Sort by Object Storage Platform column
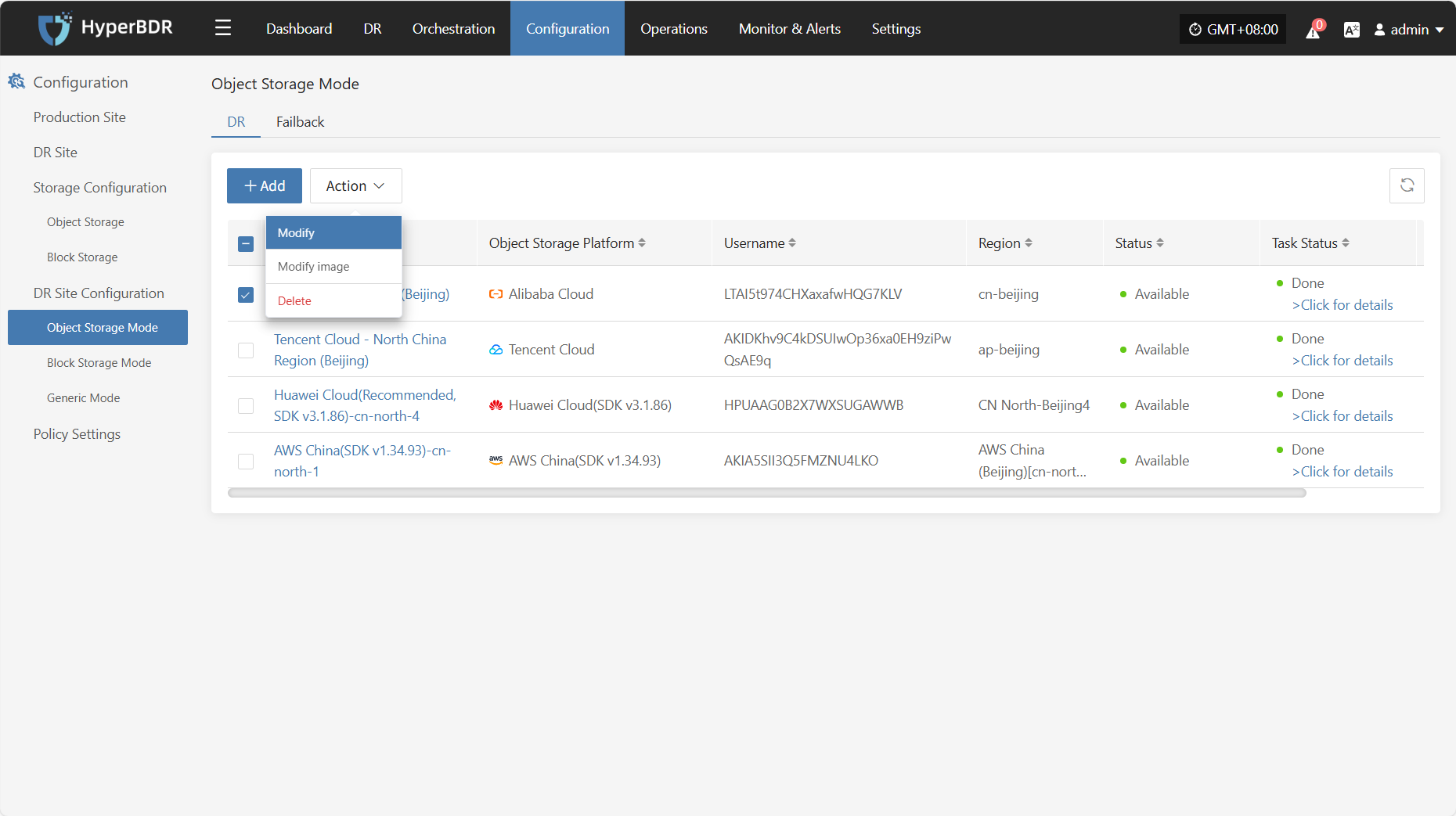Screen dimensions: 1456x816 [642, 243]
